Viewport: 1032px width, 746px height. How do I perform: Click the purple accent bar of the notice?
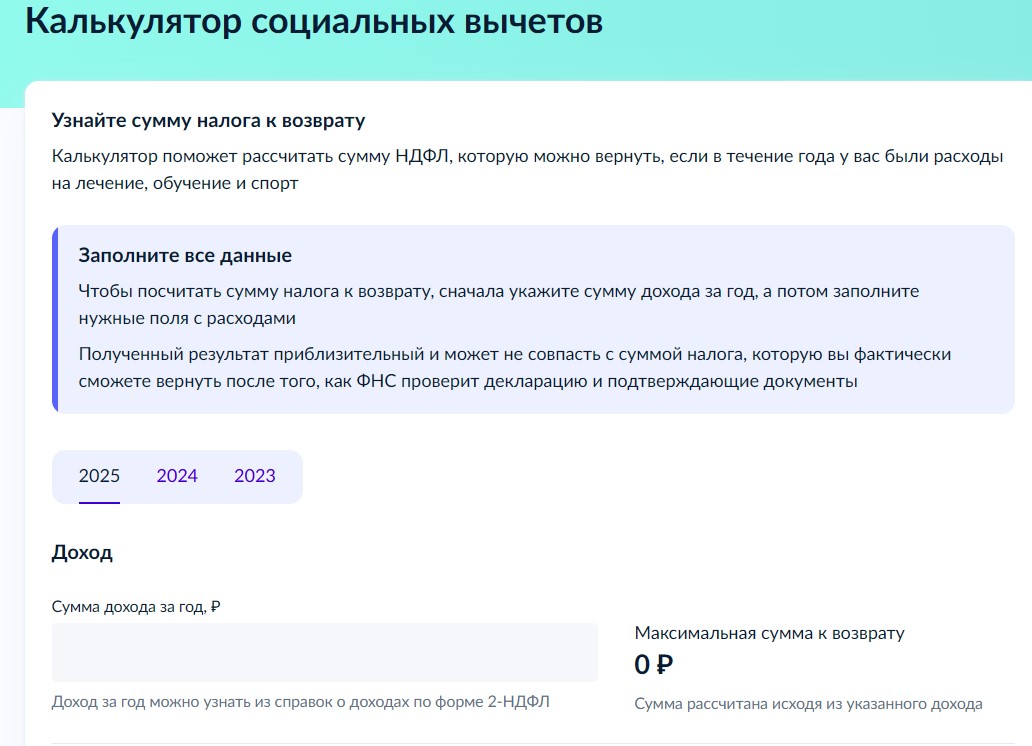(55, 320)
